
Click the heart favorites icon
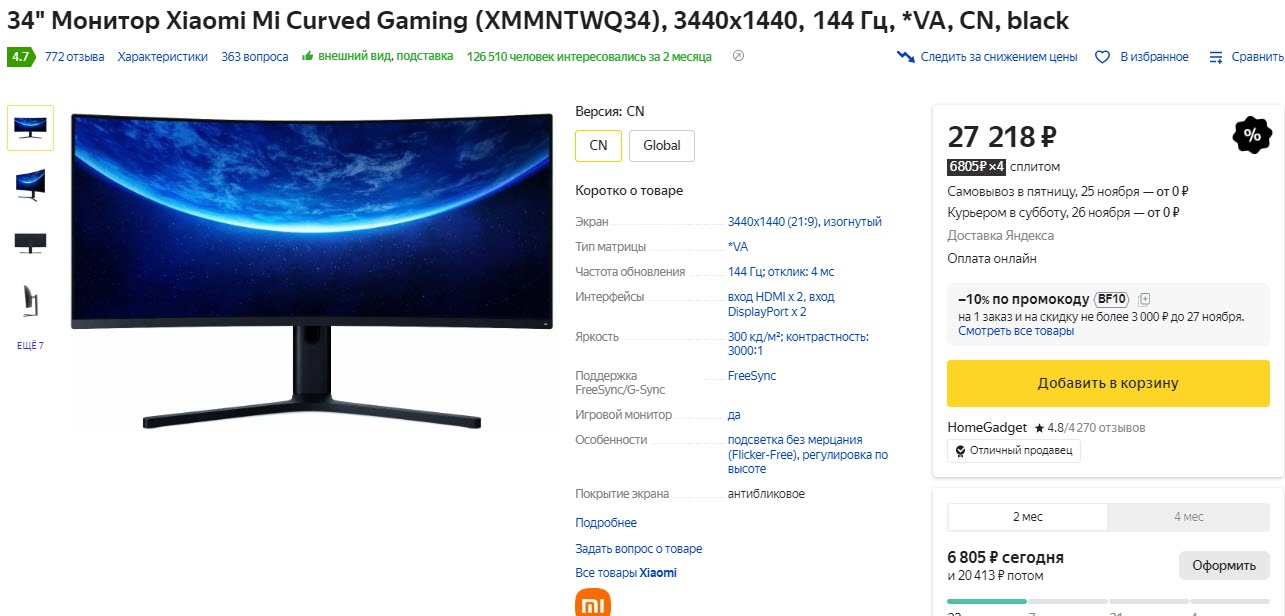[1103, 57]
